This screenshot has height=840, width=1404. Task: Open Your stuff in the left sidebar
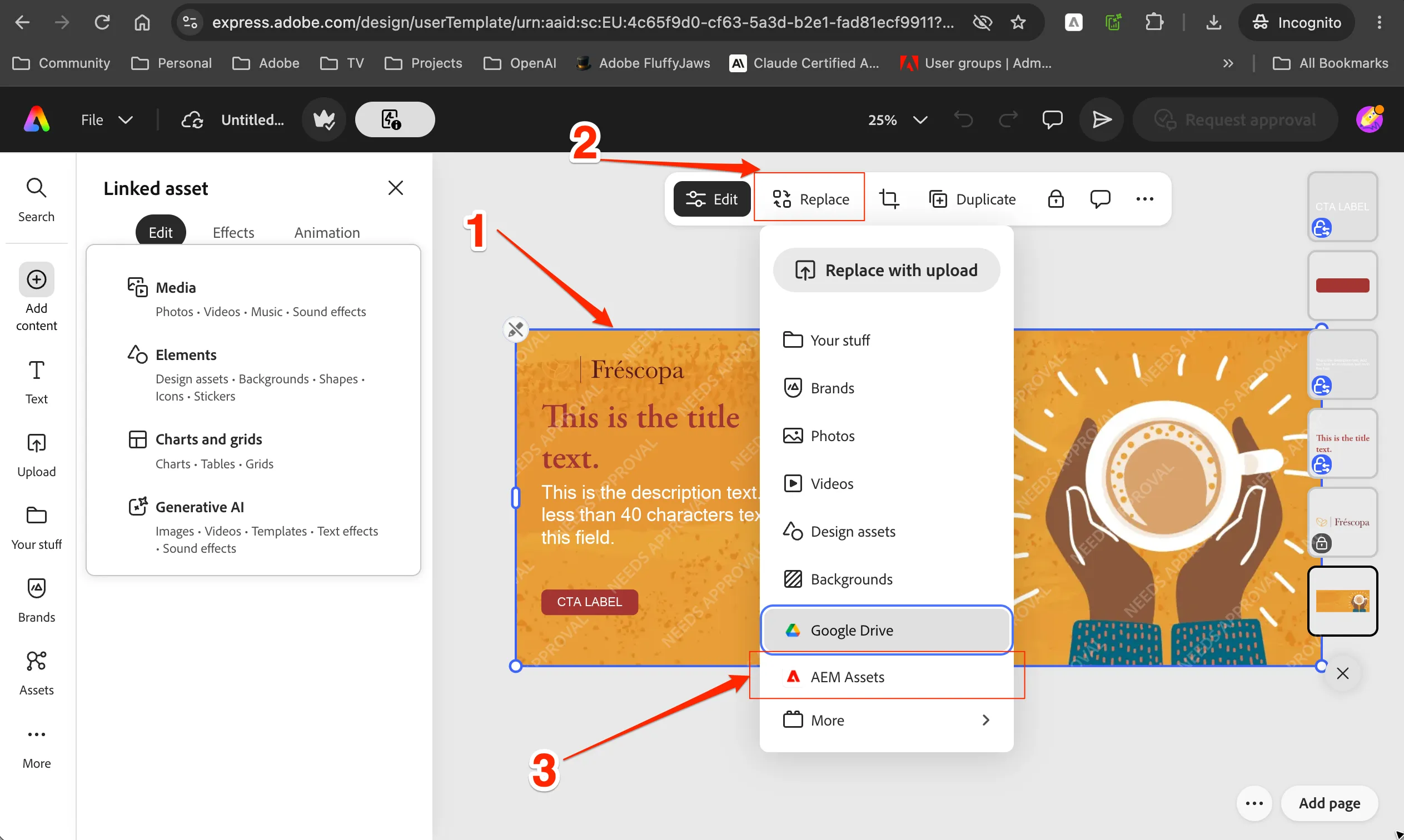[x=36, y=528]
